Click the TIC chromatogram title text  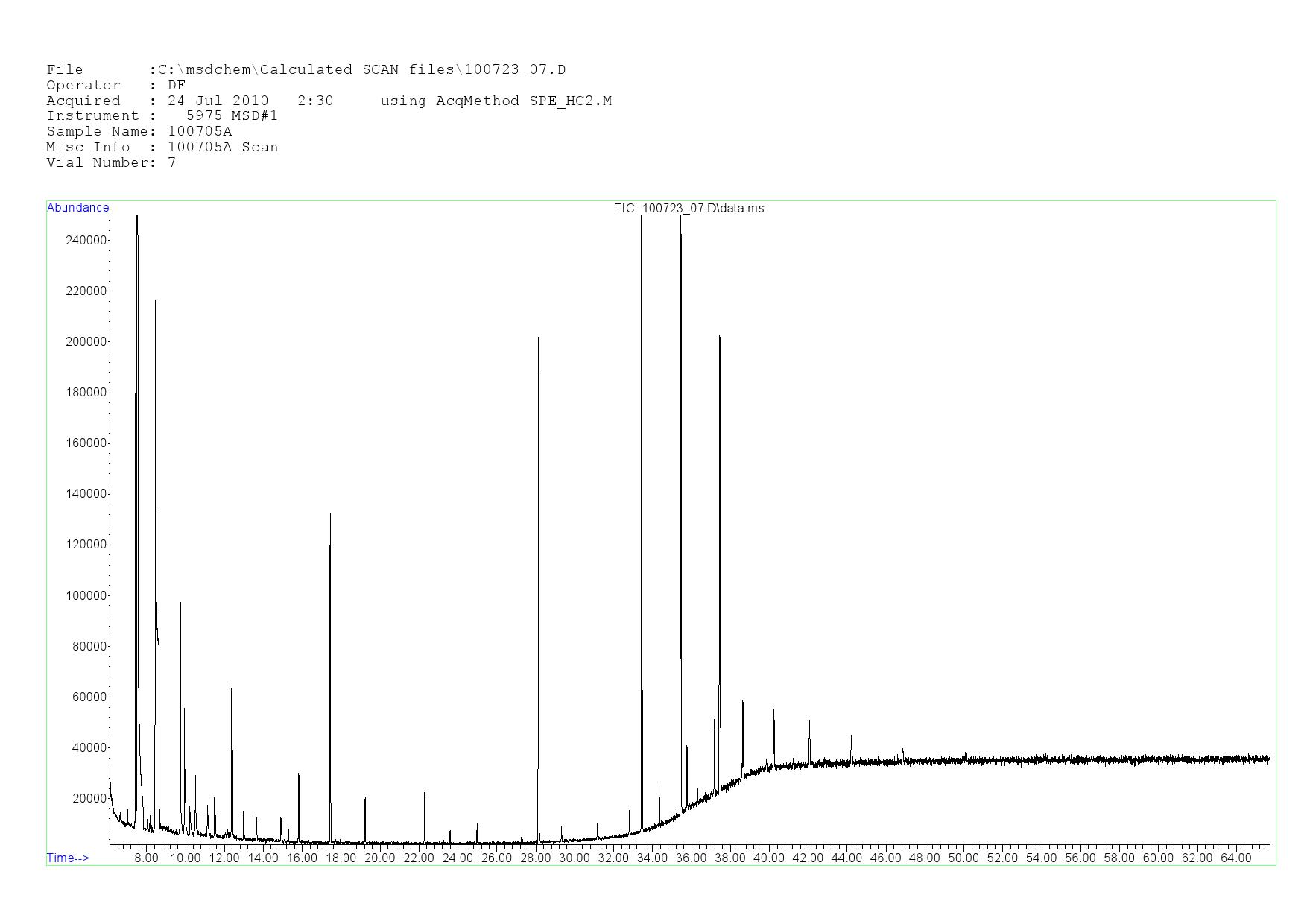tap(689, 209)
